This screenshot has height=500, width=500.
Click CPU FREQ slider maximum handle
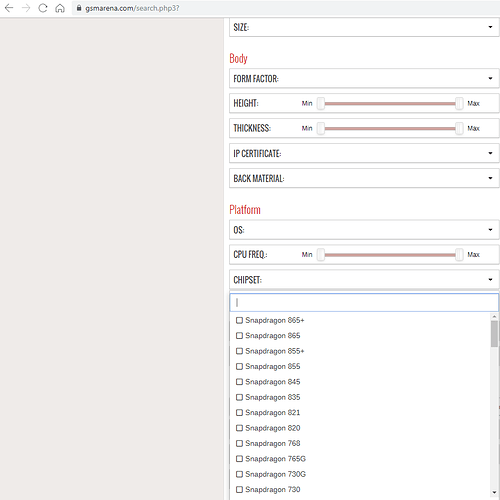click(459, 255)
